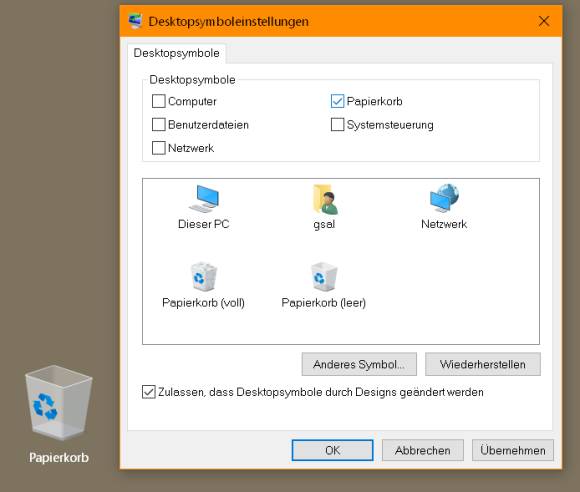Open the Desktopsymbole tab
This screenshot has height=492, width=580.
[x=176, y=53]
